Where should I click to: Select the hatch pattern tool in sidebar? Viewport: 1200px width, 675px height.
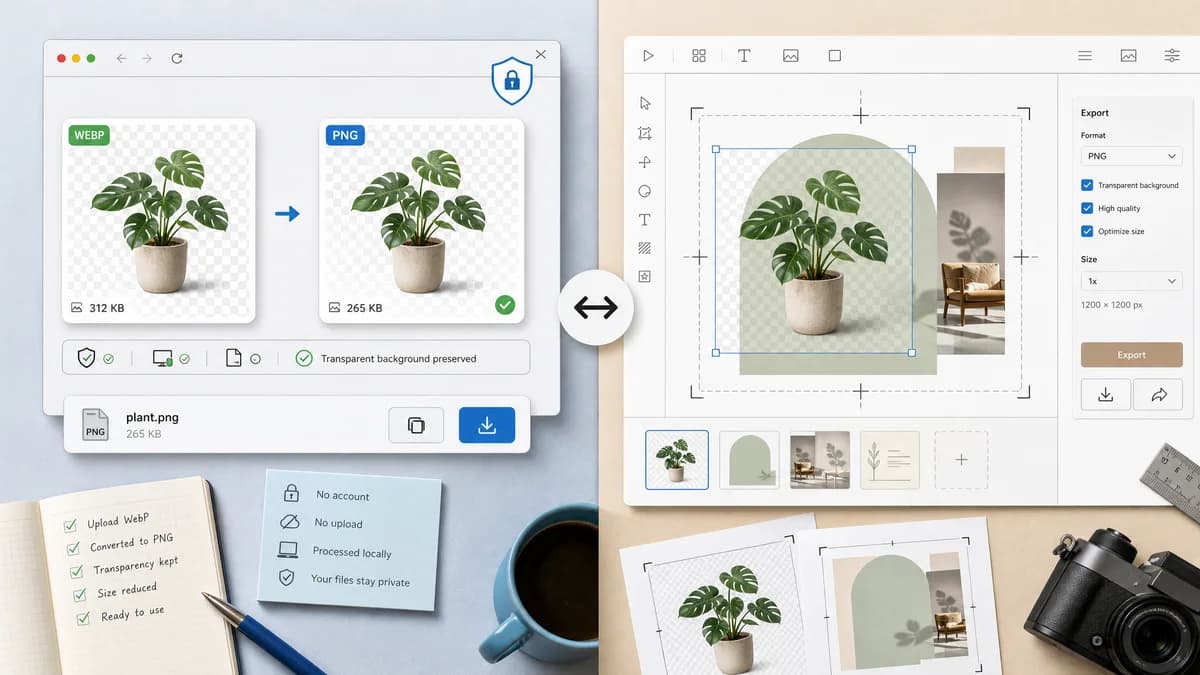pos(645,248)
